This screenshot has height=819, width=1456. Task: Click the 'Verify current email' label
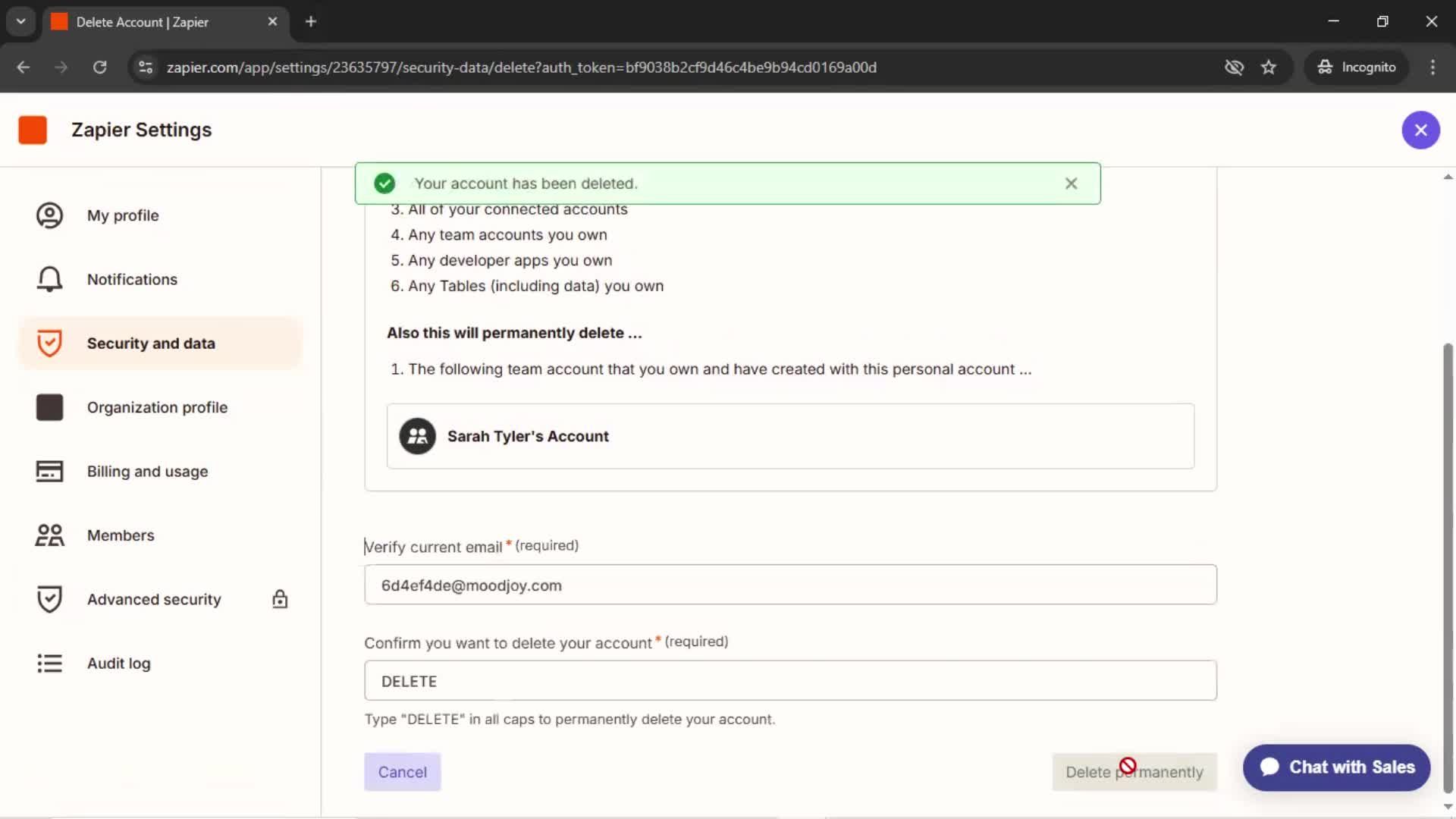click(433, 547)
